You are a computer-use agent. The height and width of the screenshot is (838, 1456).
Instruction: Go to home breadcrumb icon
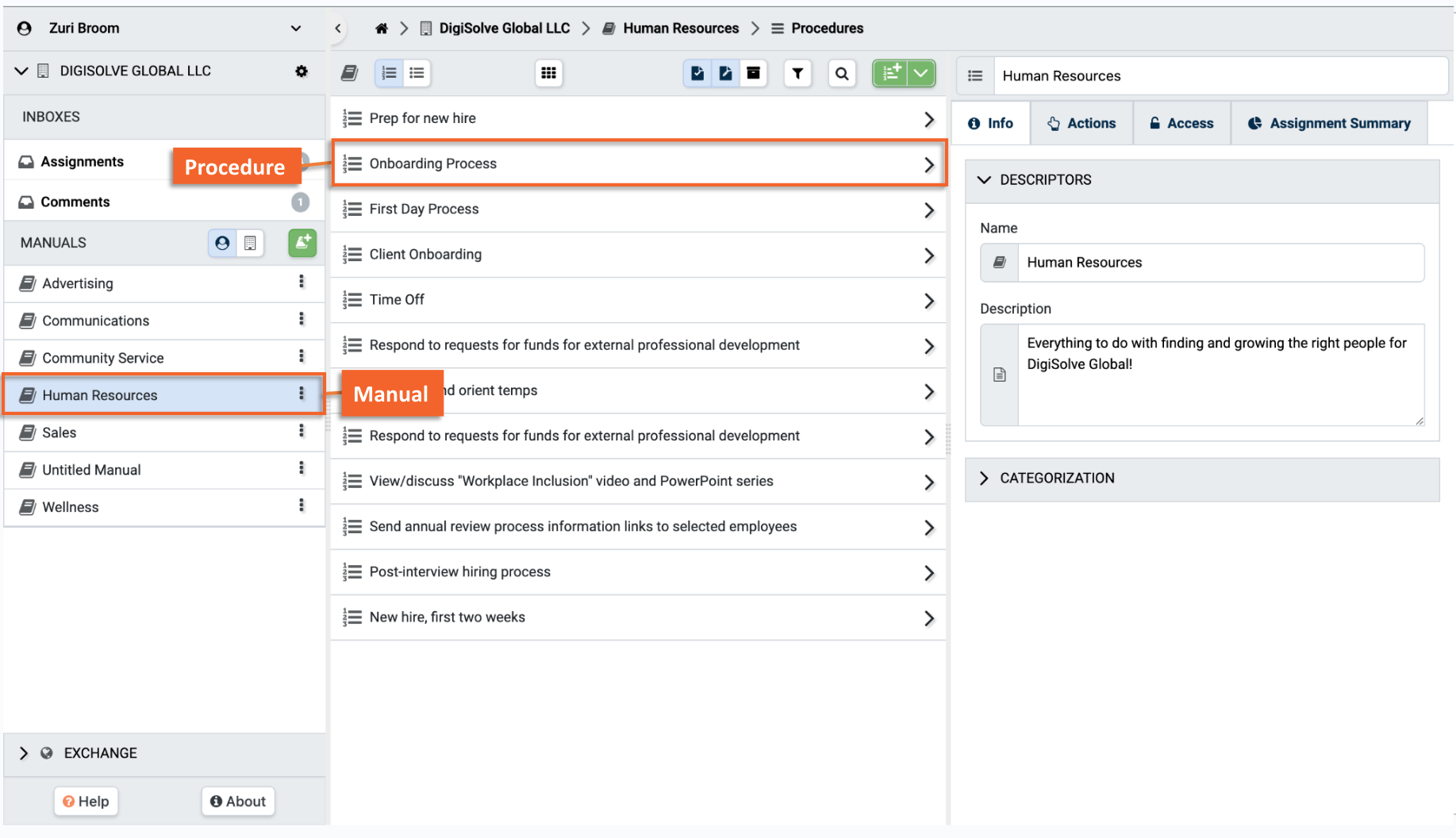382,29
